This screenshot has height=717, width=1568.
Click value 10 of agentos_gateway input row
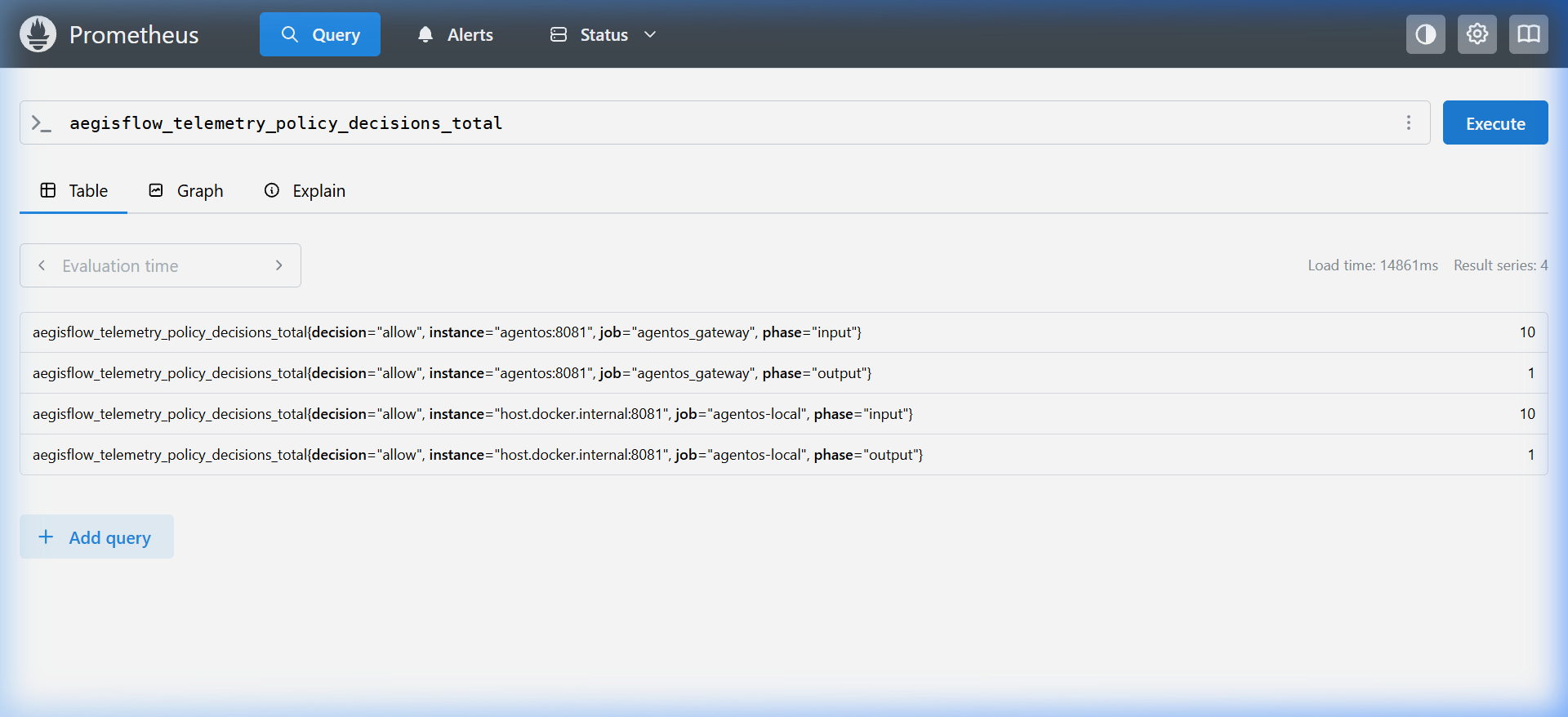click(x=1527, y=332)
